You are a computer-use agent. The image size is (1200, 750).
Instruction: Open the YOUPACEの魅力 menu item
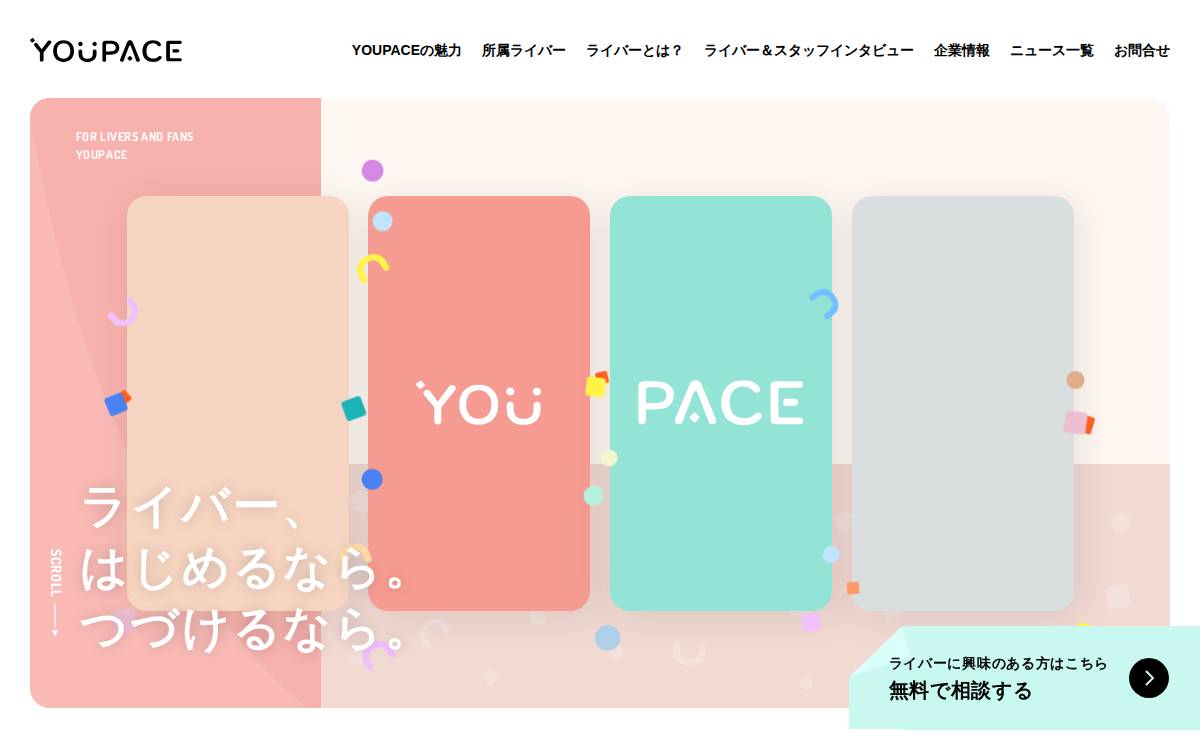(406, 50)
